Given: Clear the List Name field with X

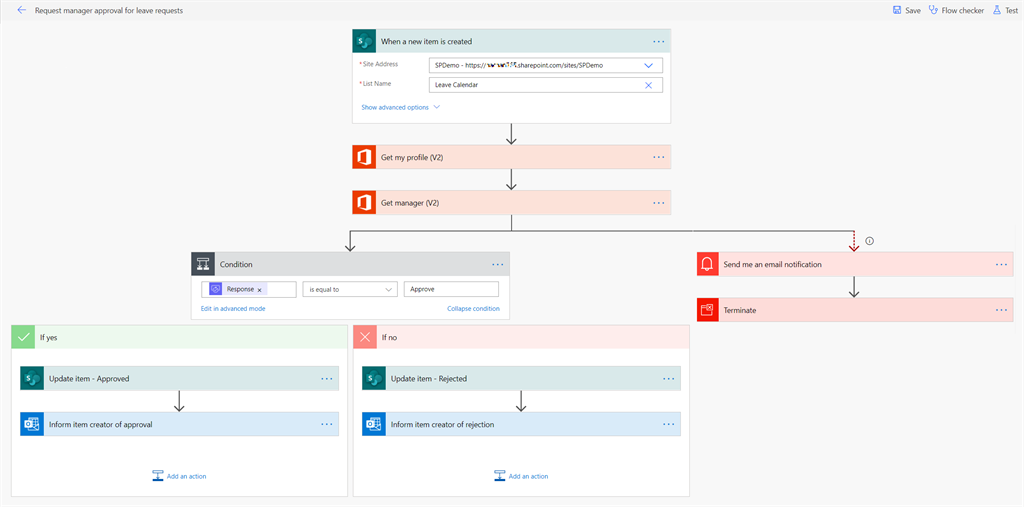Looking at the screenshot, I should click(648, 85).
